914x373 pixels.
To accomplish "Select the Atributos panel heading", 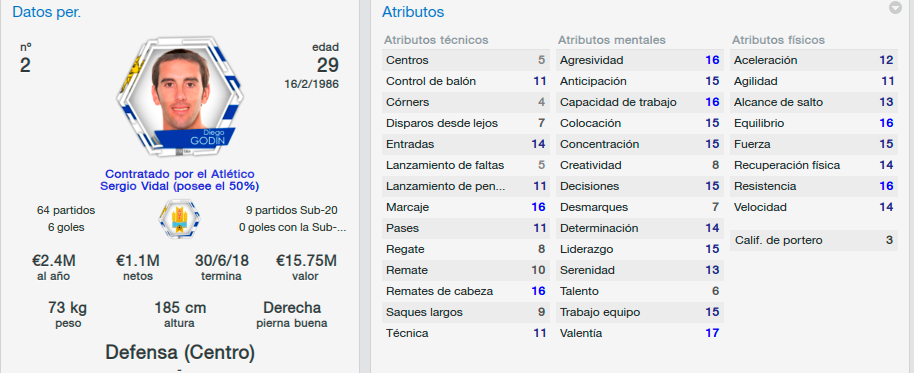I will coord(413,12).
